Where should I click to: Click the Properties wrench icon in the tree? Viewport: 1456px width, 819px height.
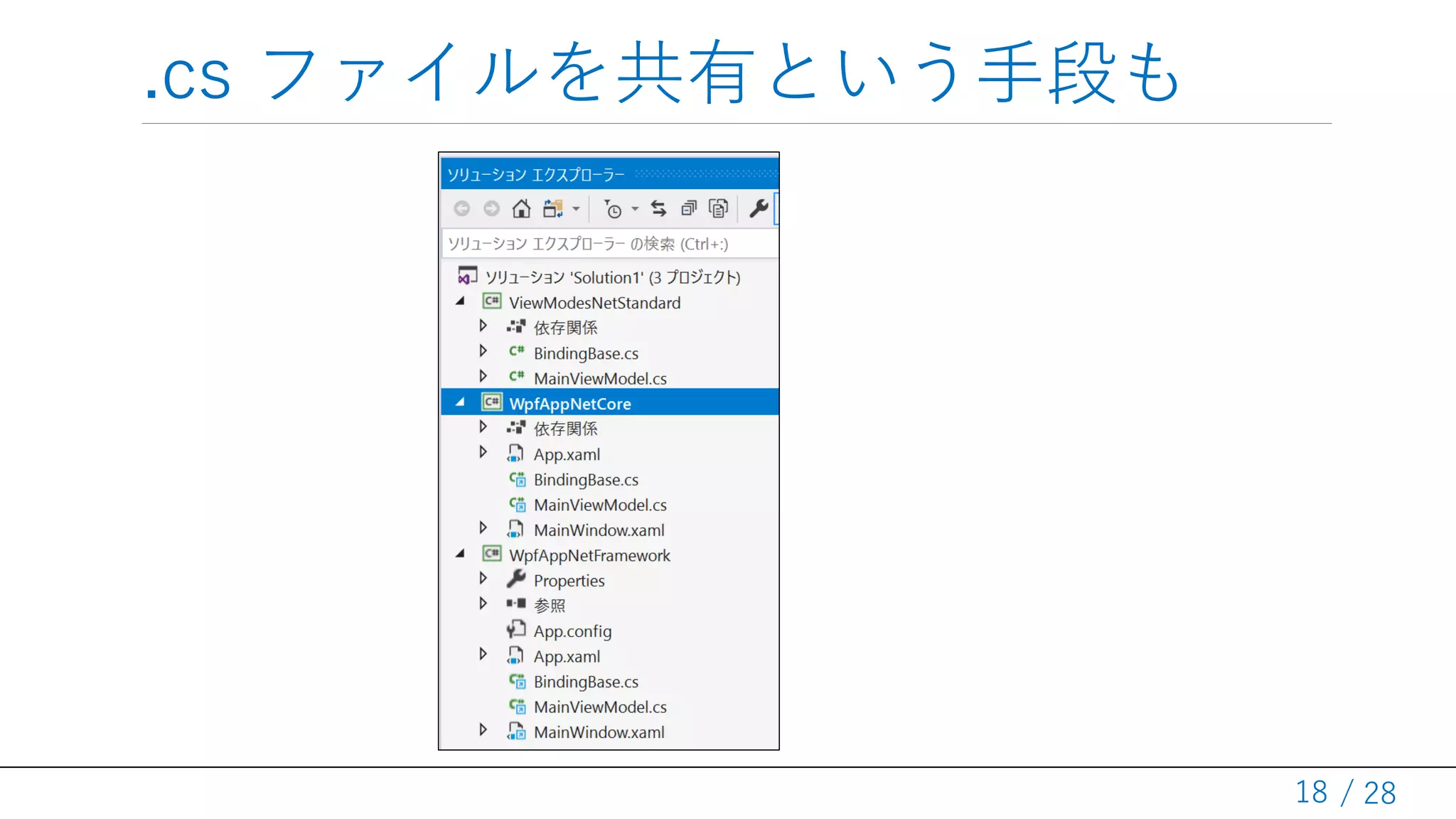(x=516, y=579)
